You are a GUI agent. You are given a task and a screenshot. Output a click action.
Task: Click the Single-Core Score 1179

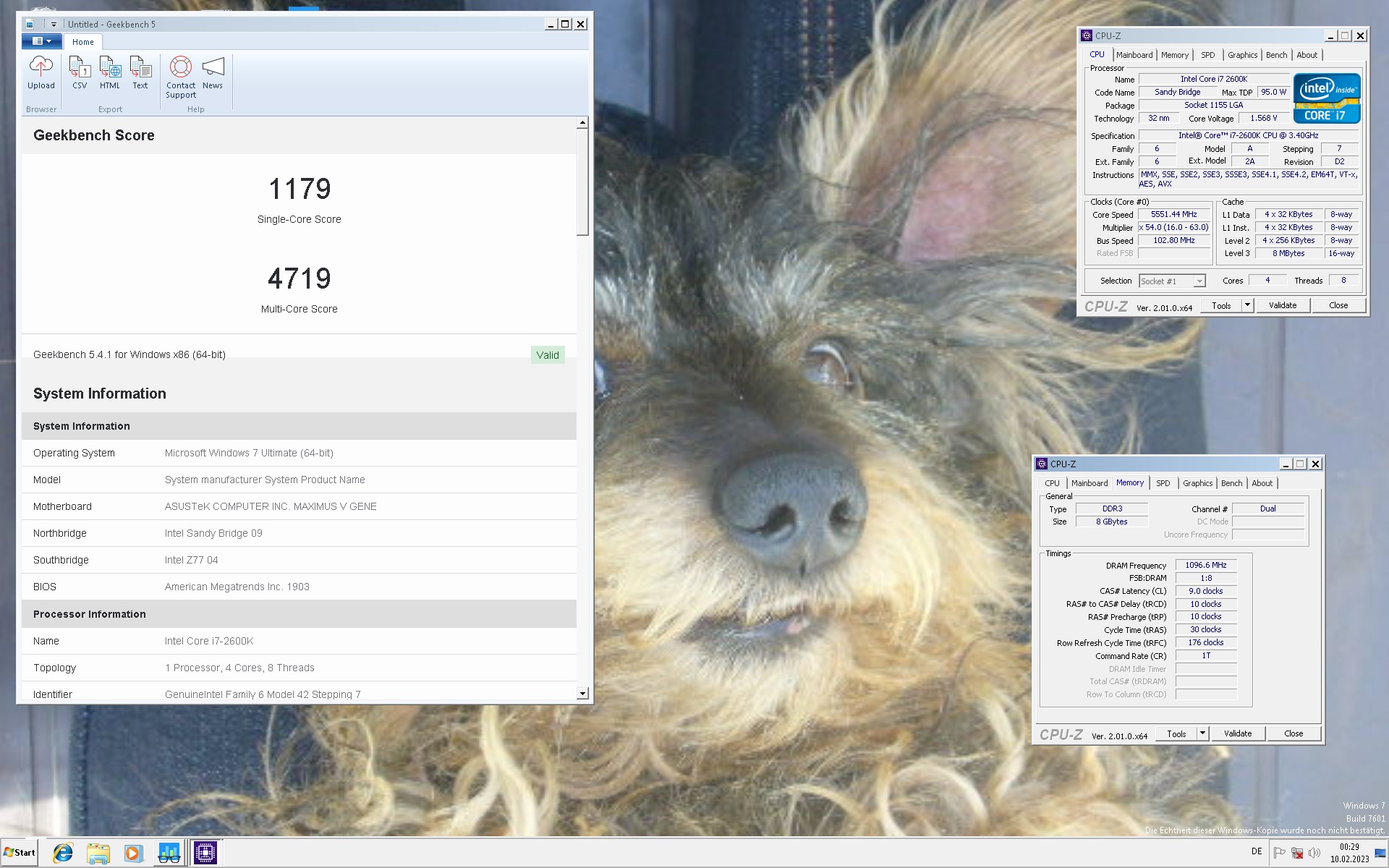300,189
